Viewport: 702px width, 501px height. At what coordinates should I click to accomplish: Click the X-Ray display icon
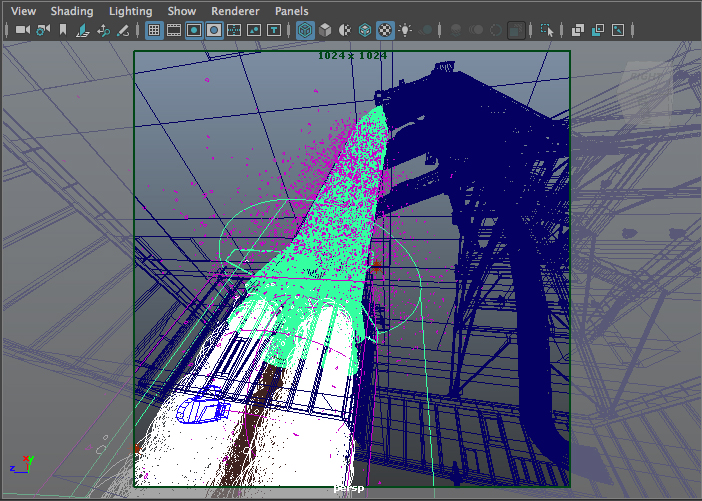[578, 30]
